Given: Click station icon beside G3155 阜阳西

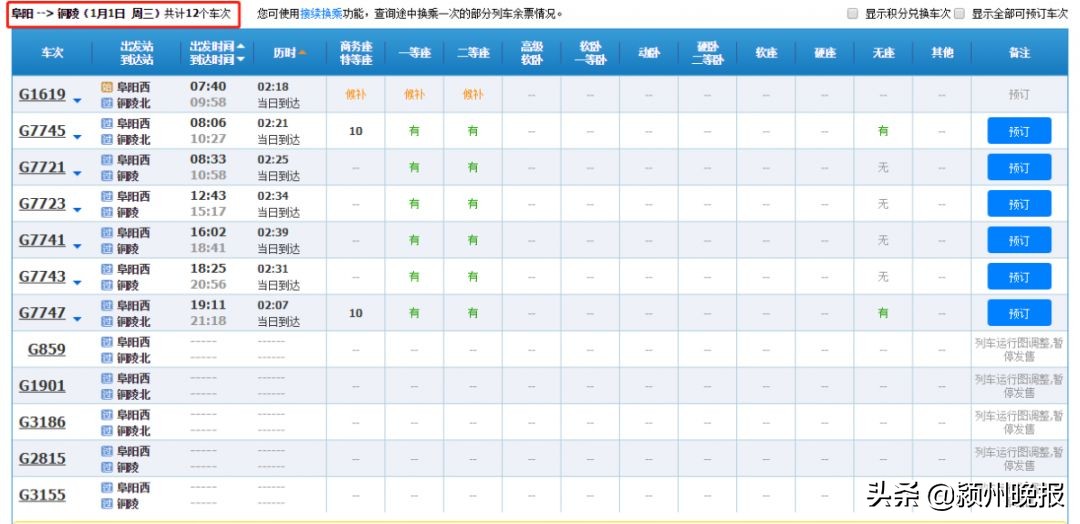Looking at the screenshot, I should 107,488.
